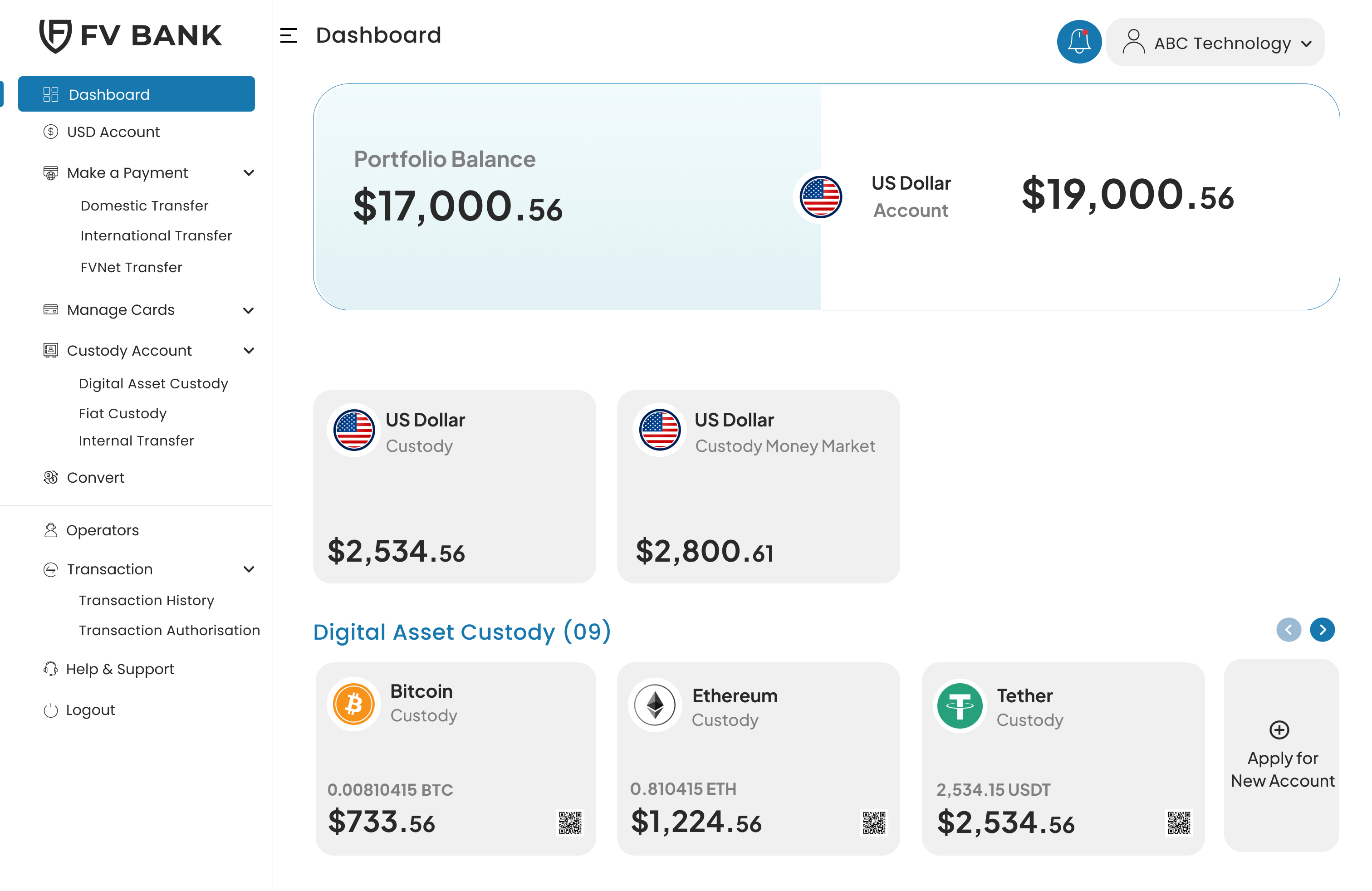1372x891 pixels.
Task: Click Tether custody QR code icon
Action: point(1178,822)
